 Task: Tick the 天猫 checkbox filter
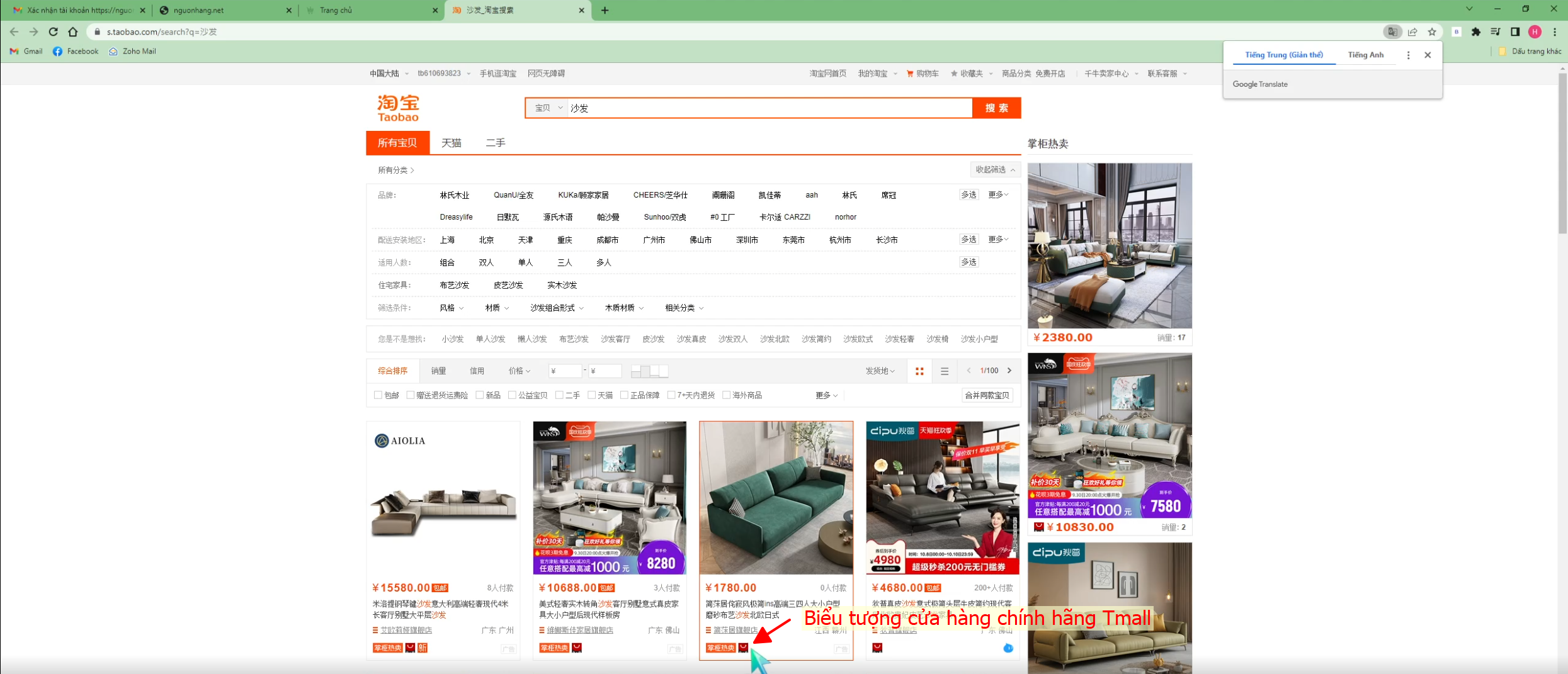(591, 395)
